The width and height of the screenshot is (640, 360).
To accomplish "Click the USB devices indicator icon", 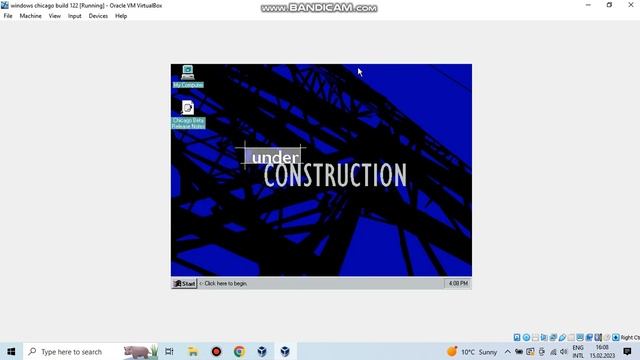I will tap(562, 337).
